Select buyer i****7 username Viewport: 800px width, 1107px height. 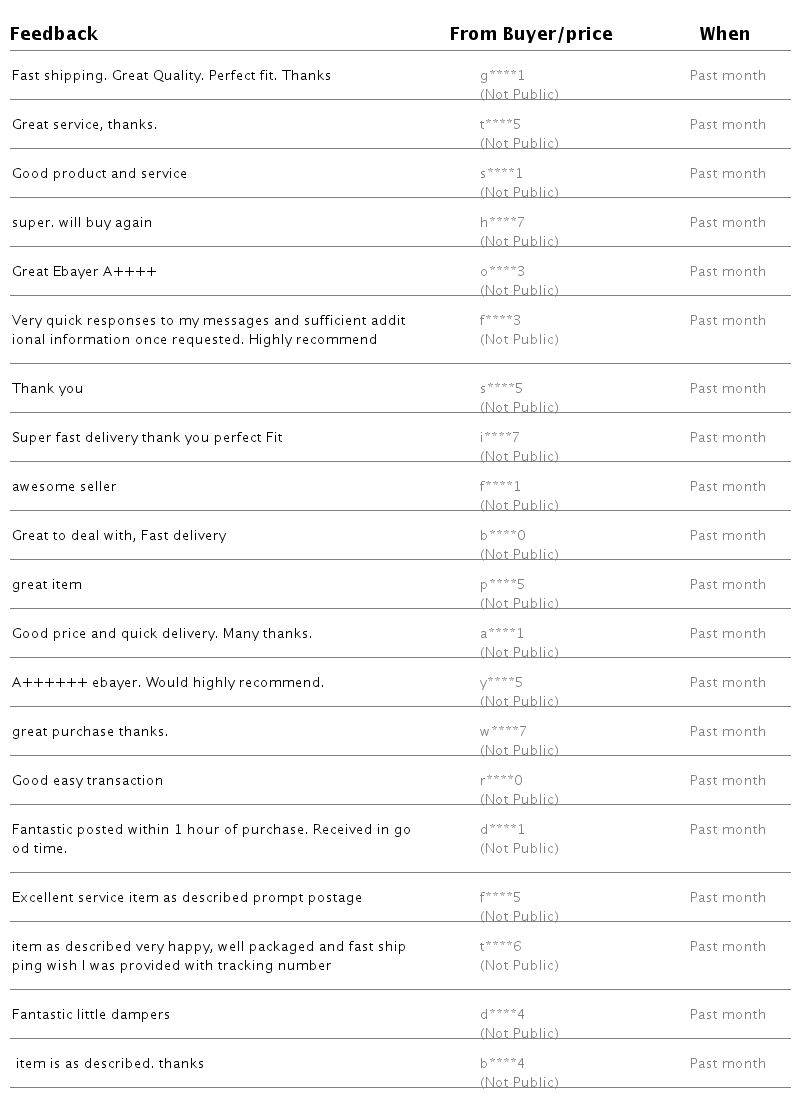pos(499,438)
